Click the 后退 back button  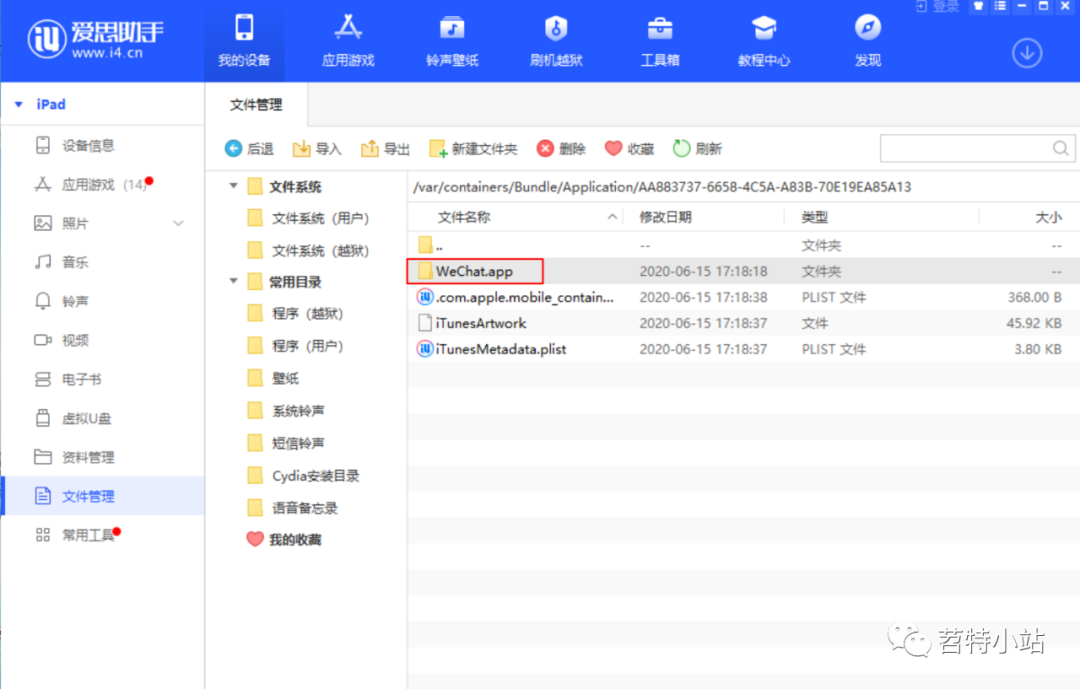(x=249, y=149)
